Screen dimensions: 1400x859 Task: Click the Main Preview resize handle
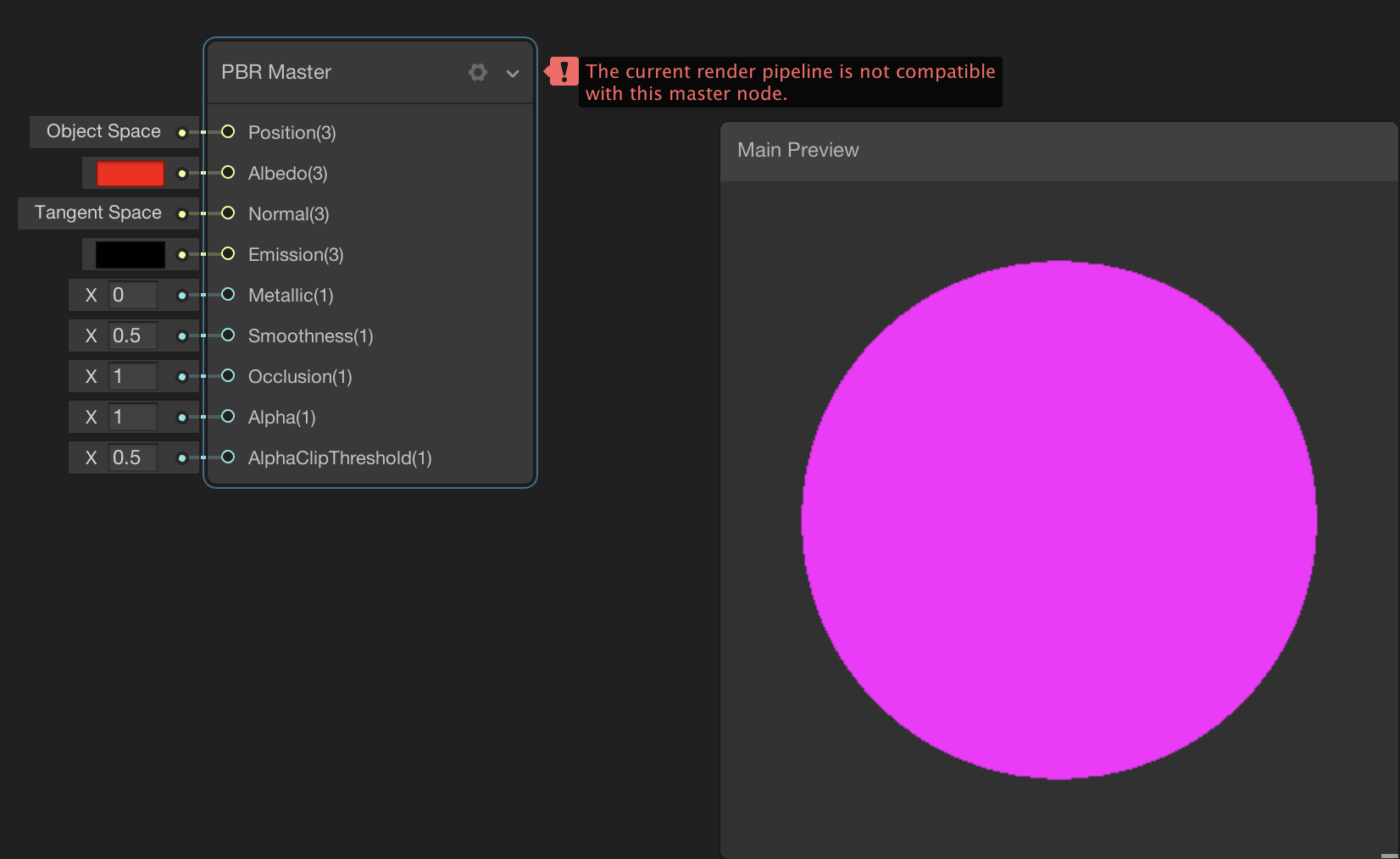pyautogui.click(x=1390, y=854)
